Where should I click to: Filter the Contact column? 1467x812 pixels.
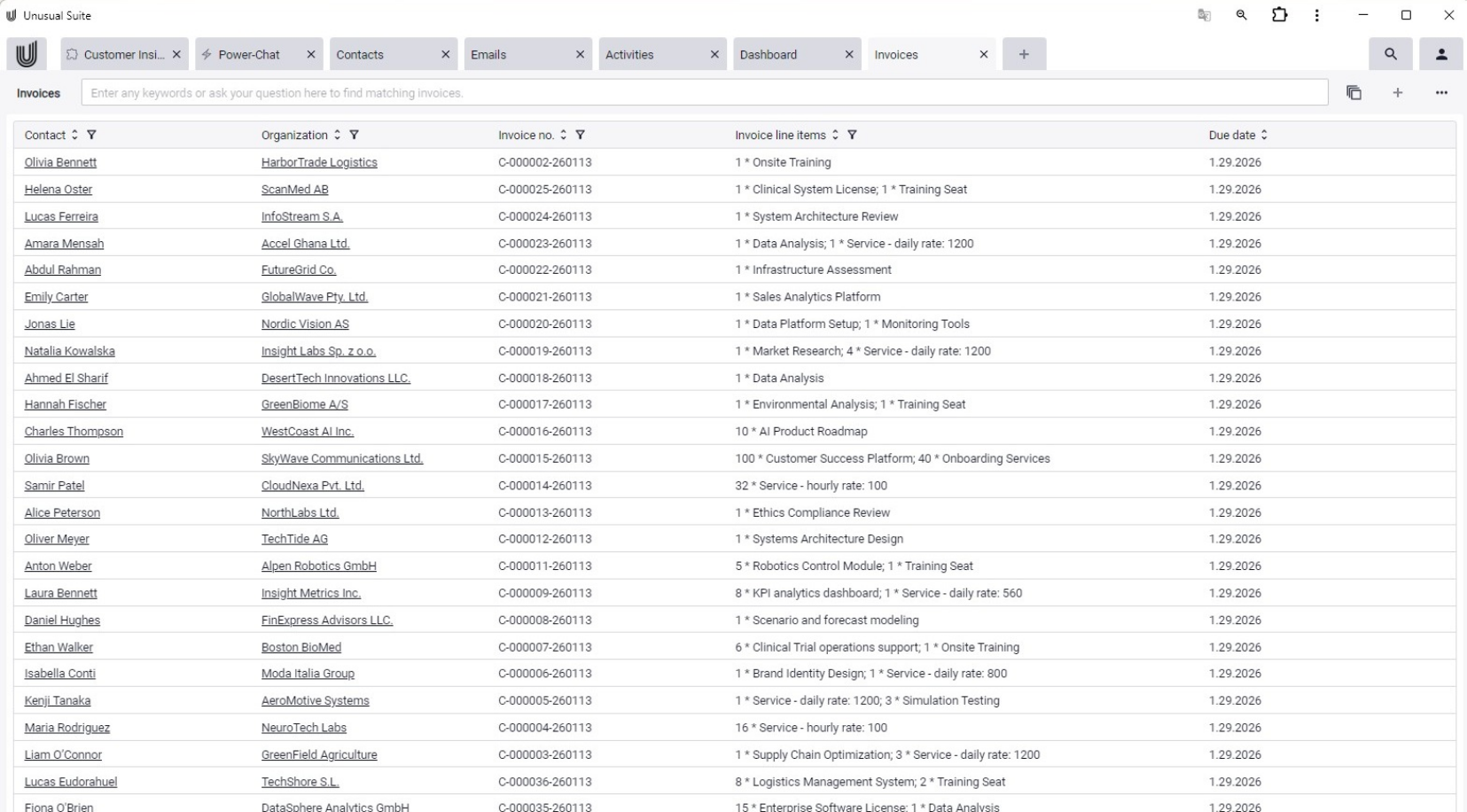pyautogui.click(x=91, y=136)
